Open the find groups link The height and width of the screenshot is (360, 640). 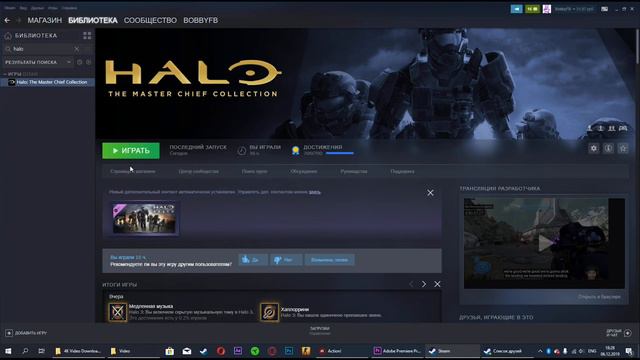(x=254, y=171)
